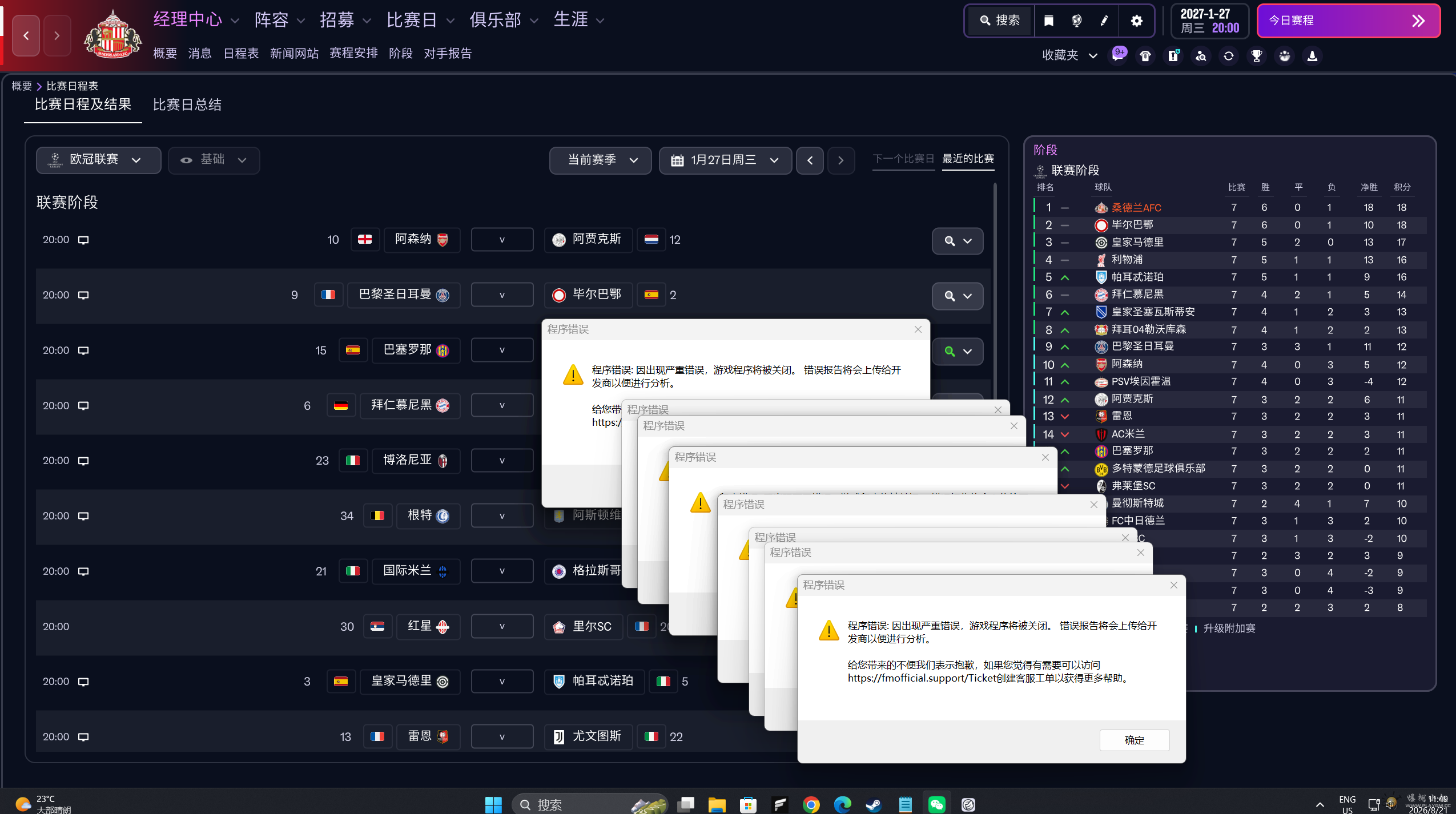The width and height of the screenshot is (1456, 814).
Task: Click the bookmark icon in top toolbar
Action: [1048, 21]
